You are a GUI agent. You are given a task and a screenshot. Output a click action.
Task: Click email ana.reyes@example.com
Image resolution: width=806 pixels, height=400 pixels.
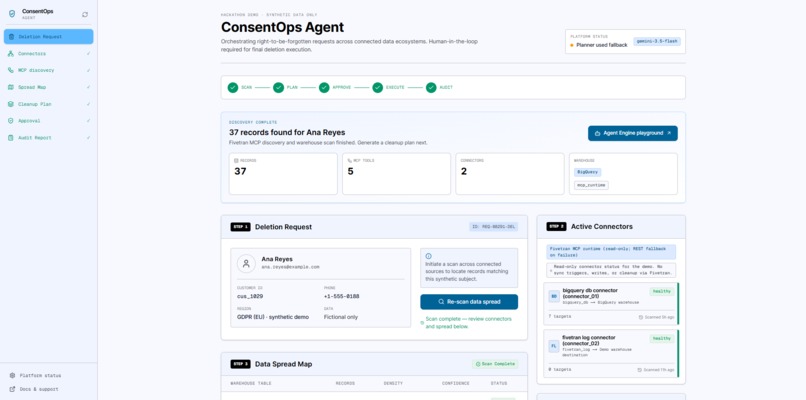point(290,267)
